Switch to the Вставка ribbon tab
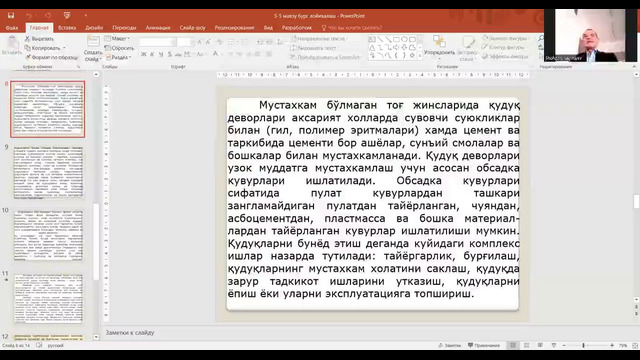The width and height of the screenshot is (640, 360). [67, 28]
